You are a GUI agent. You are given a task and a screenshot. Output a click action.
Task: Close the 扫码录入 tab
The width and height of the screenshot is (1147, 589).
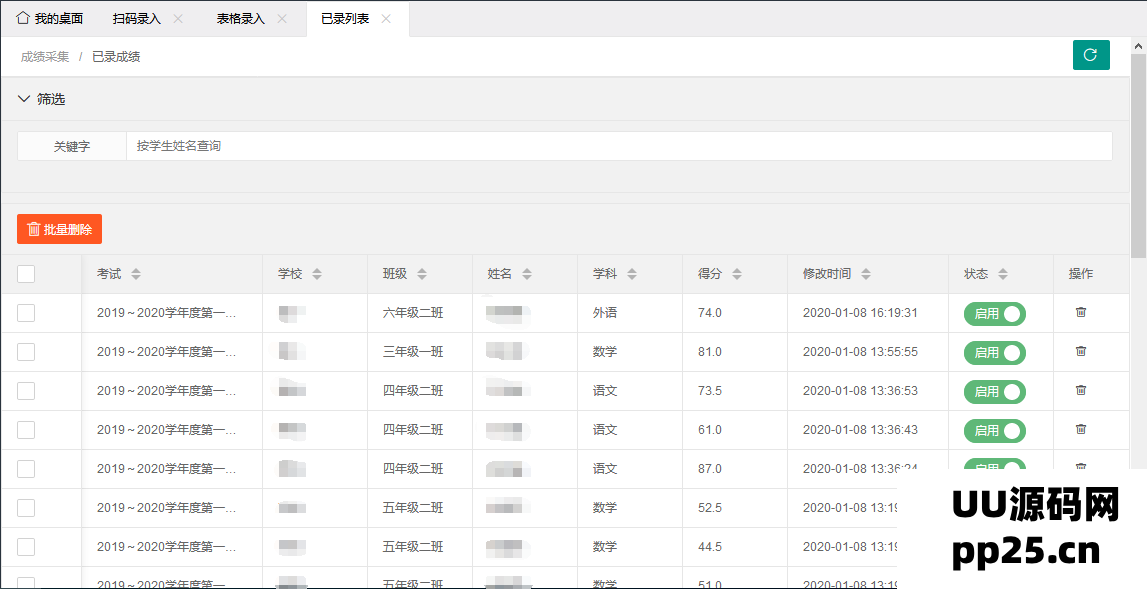click(x=178, y=19)
